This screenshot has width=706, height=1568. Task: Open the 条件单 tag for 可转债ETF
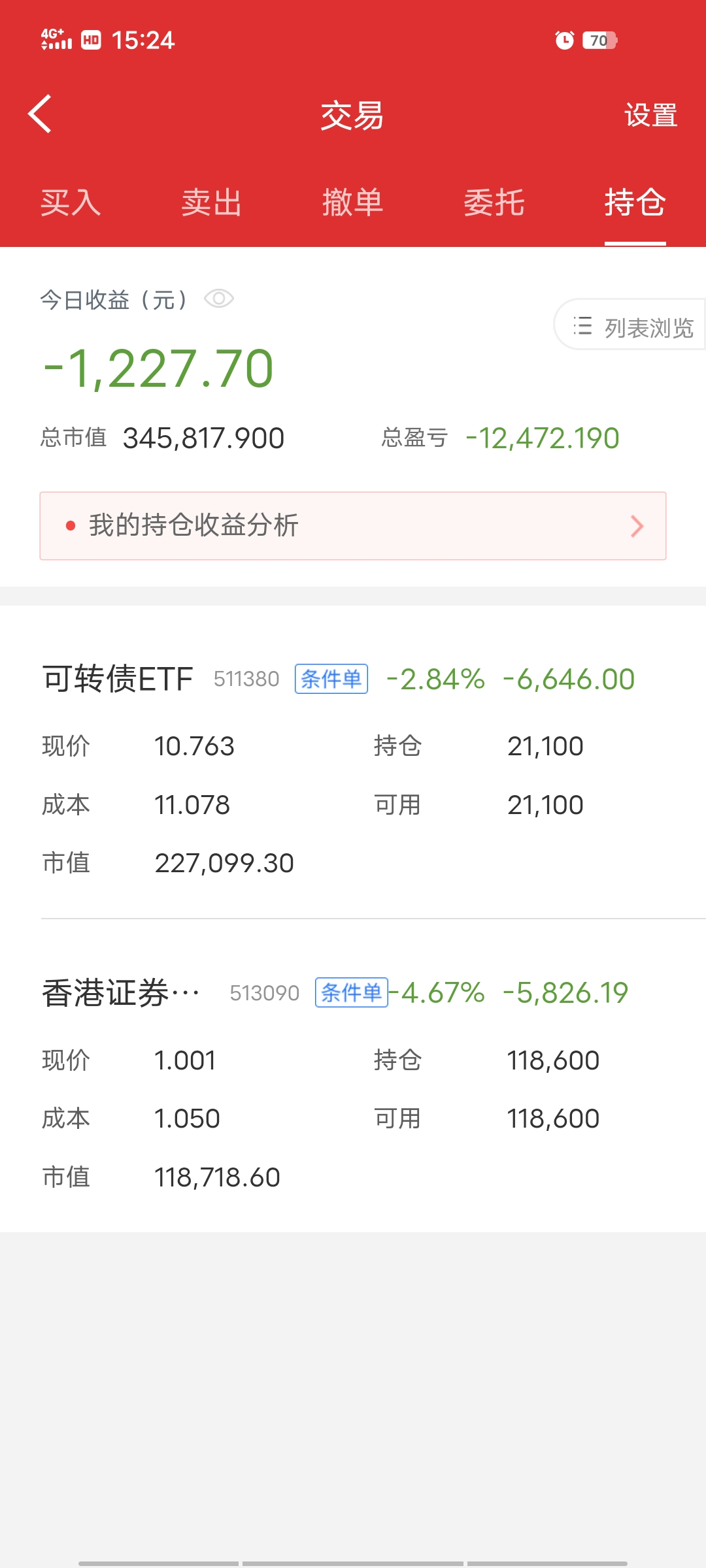(x=331, y=679)
